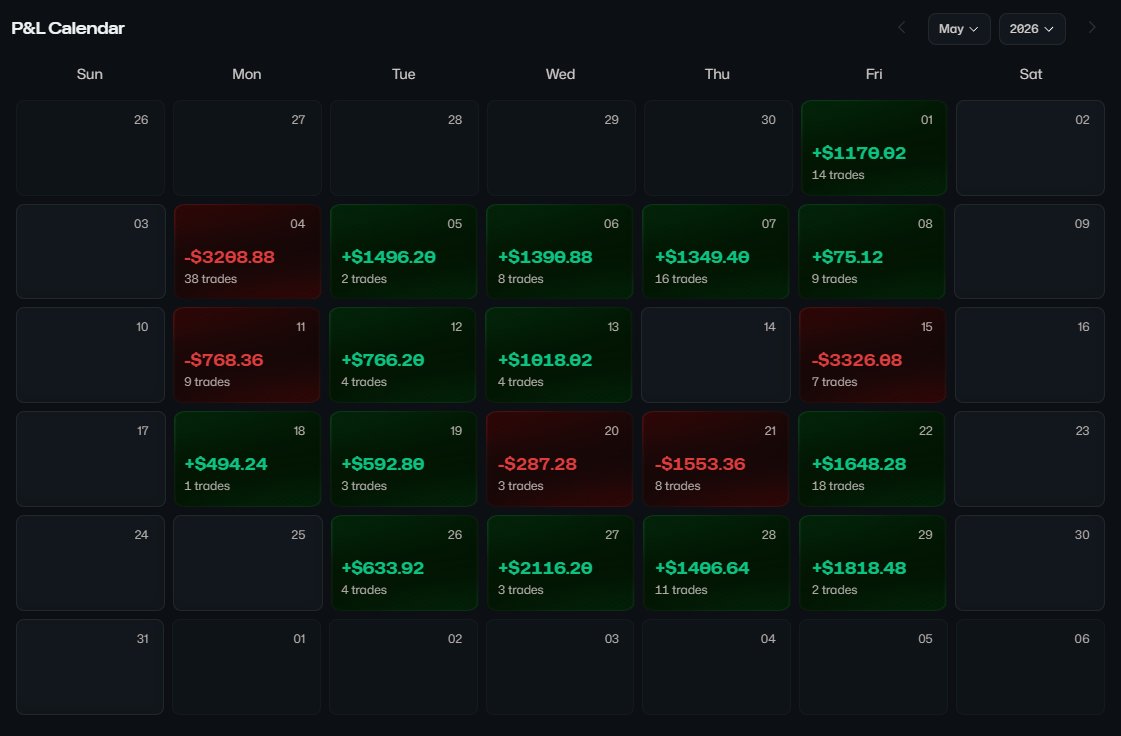The image size is (1121, 736).
Task: Open day 21 loss -$1553.36
Action: (x=716, y=459)
